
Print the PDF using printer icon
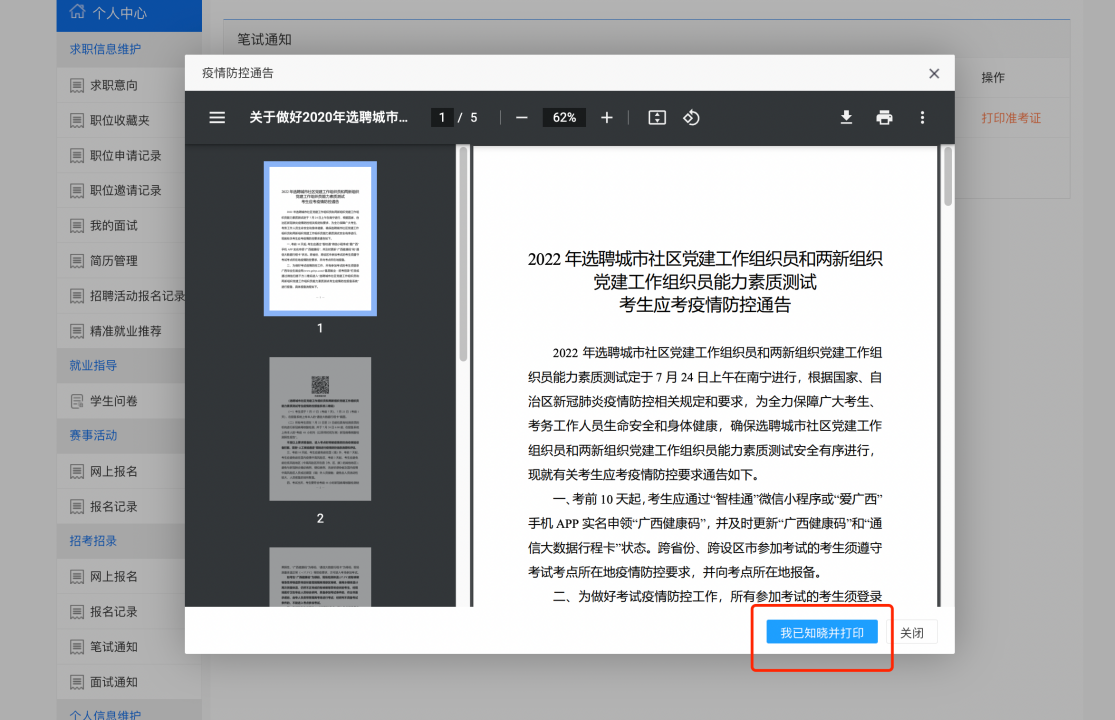pyautogui.click(x=884, y=118)
